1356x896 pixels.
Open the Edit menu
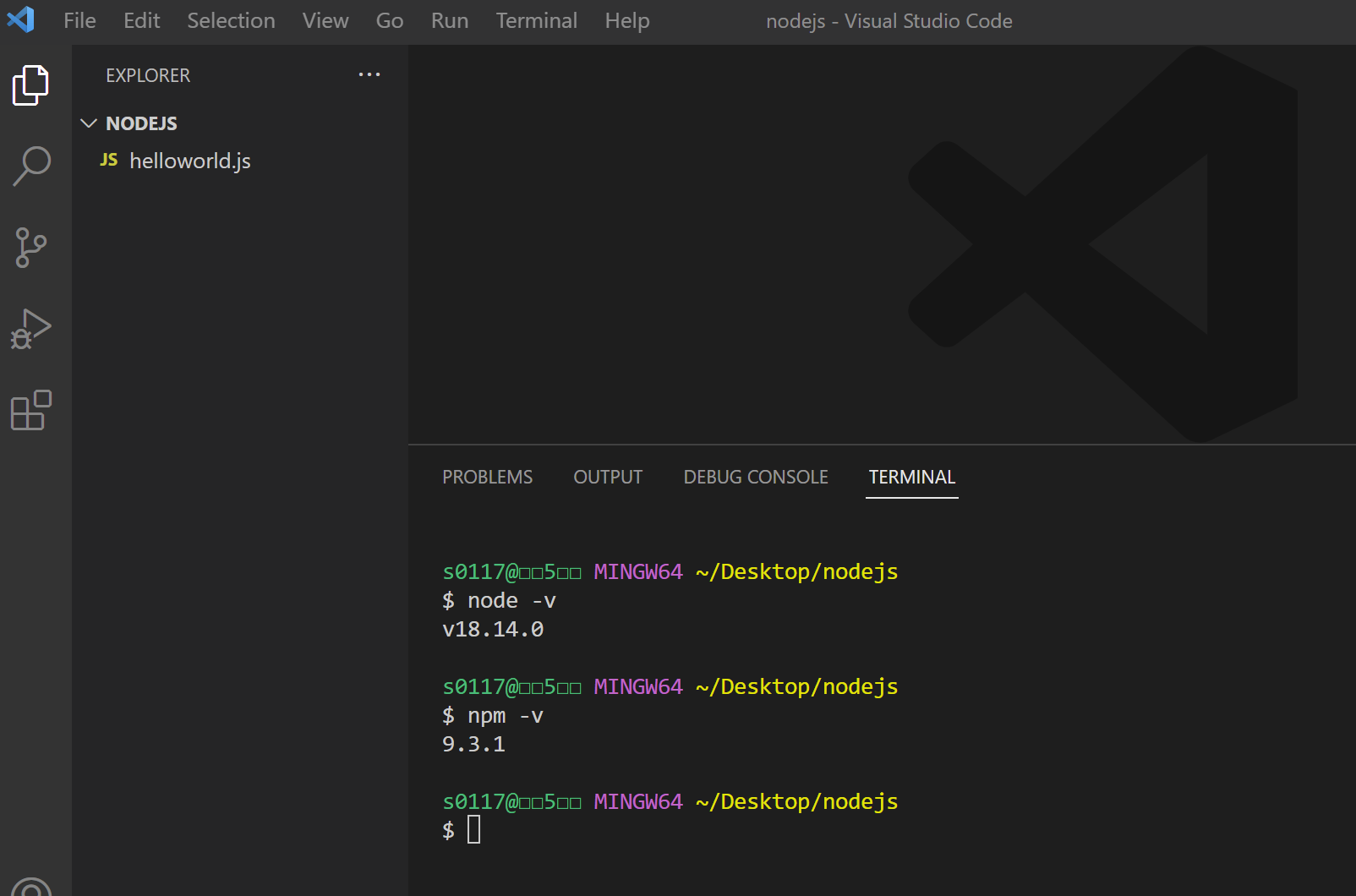[x=142, y=20]
